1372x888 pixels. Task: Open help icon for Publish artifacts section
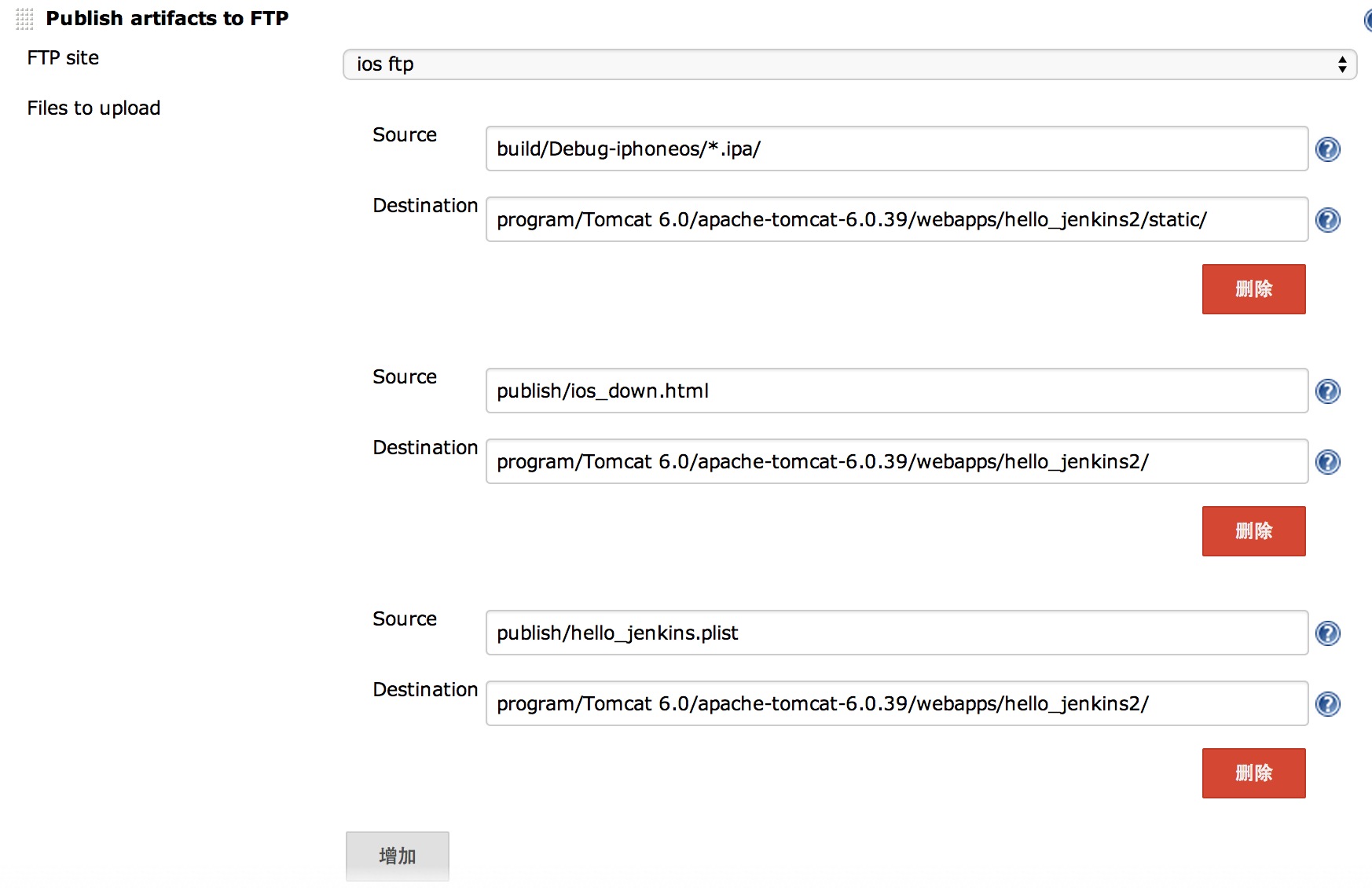pyautogui.click(x=1367, y=20)
